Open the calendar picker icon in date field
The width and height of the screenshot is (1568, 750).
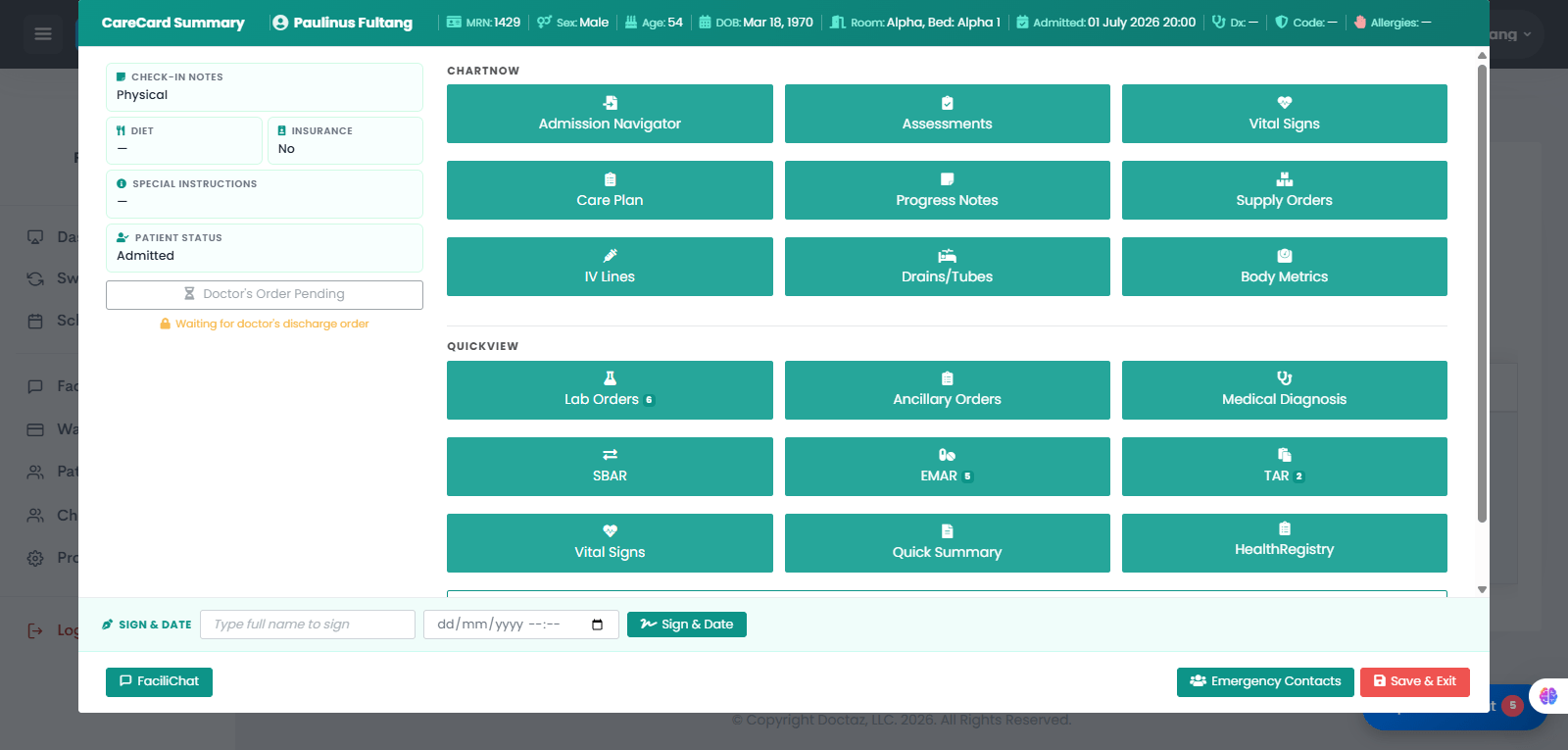point(598,625)
